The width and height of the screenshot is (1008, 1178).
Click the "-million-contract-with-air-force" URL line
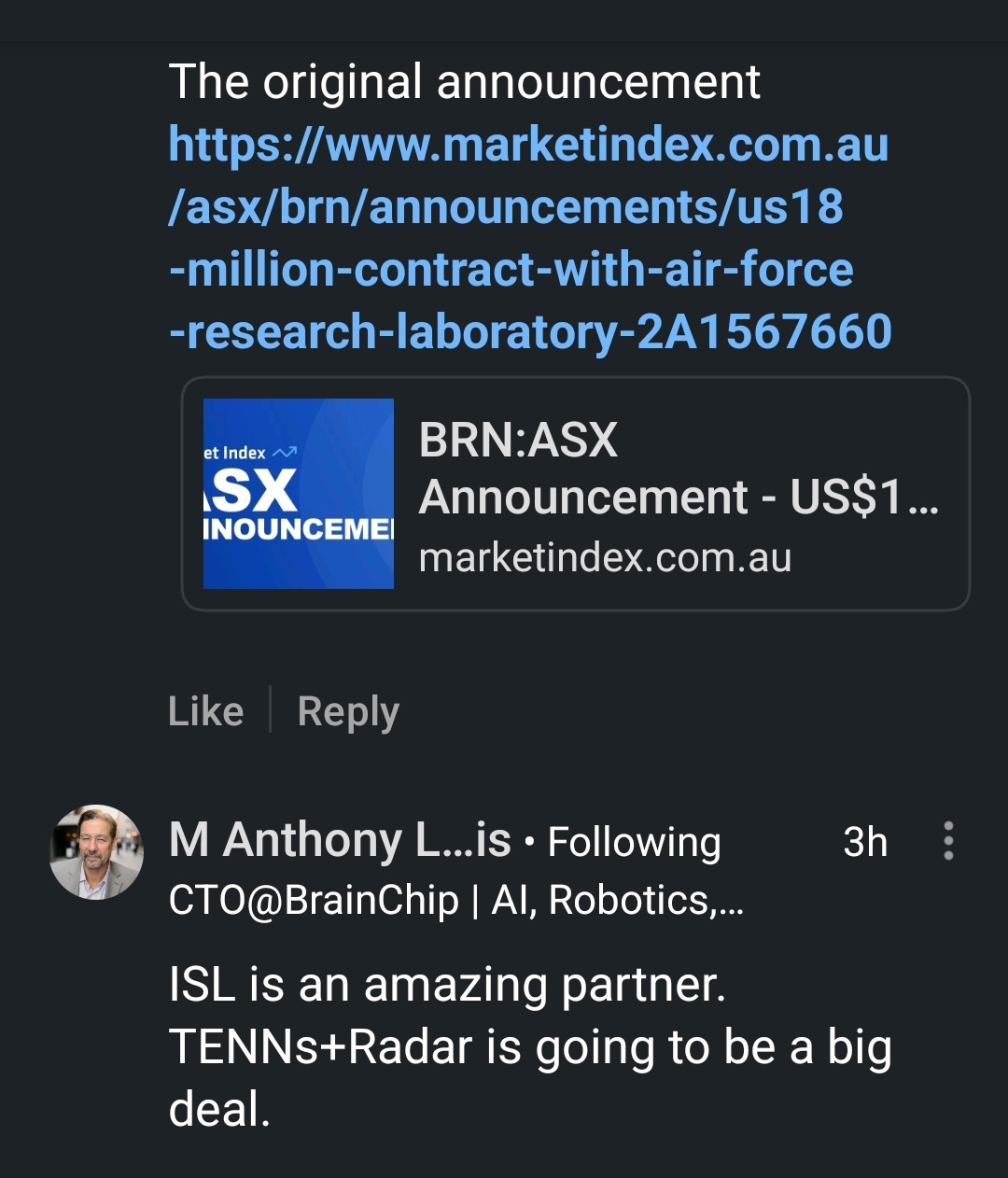click(x=511, y=270)
